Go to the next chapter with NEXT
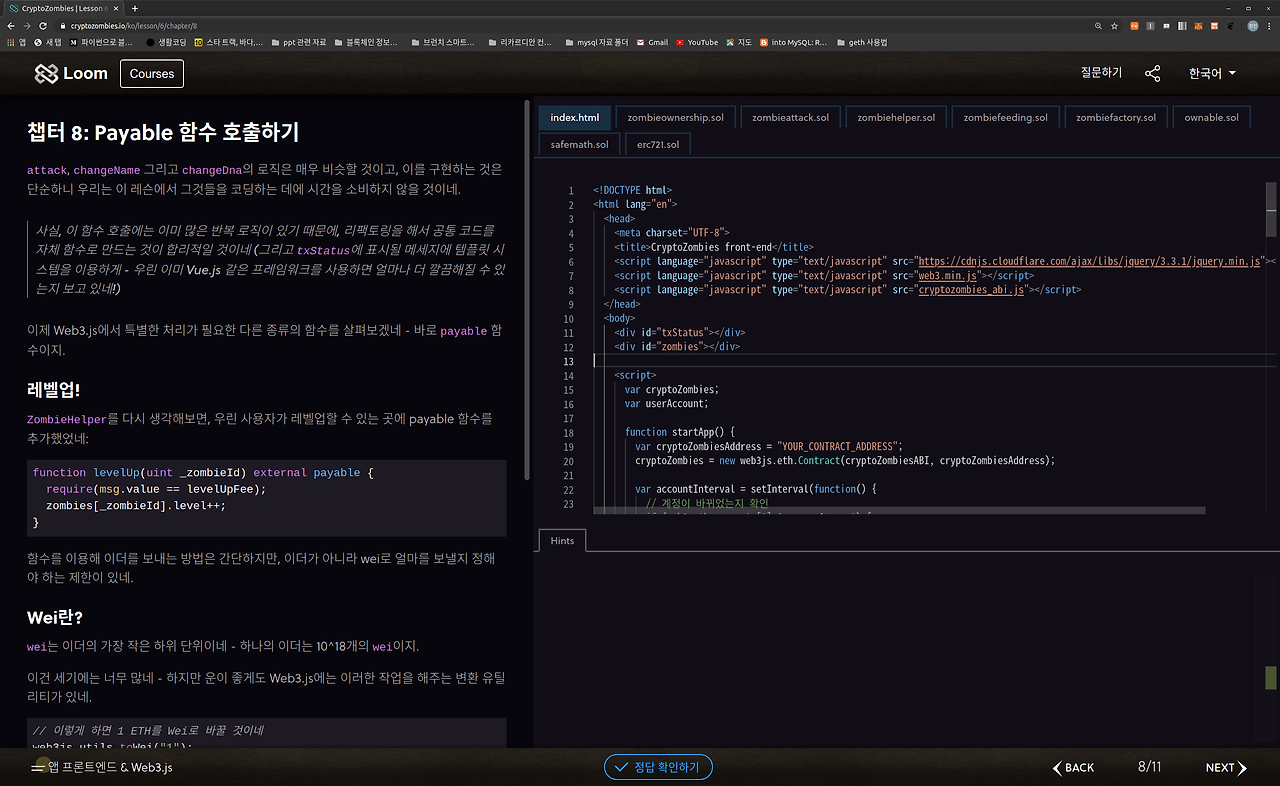Image resolution: width=1280 pixels, height=786 pixels. click(1225, 767)
